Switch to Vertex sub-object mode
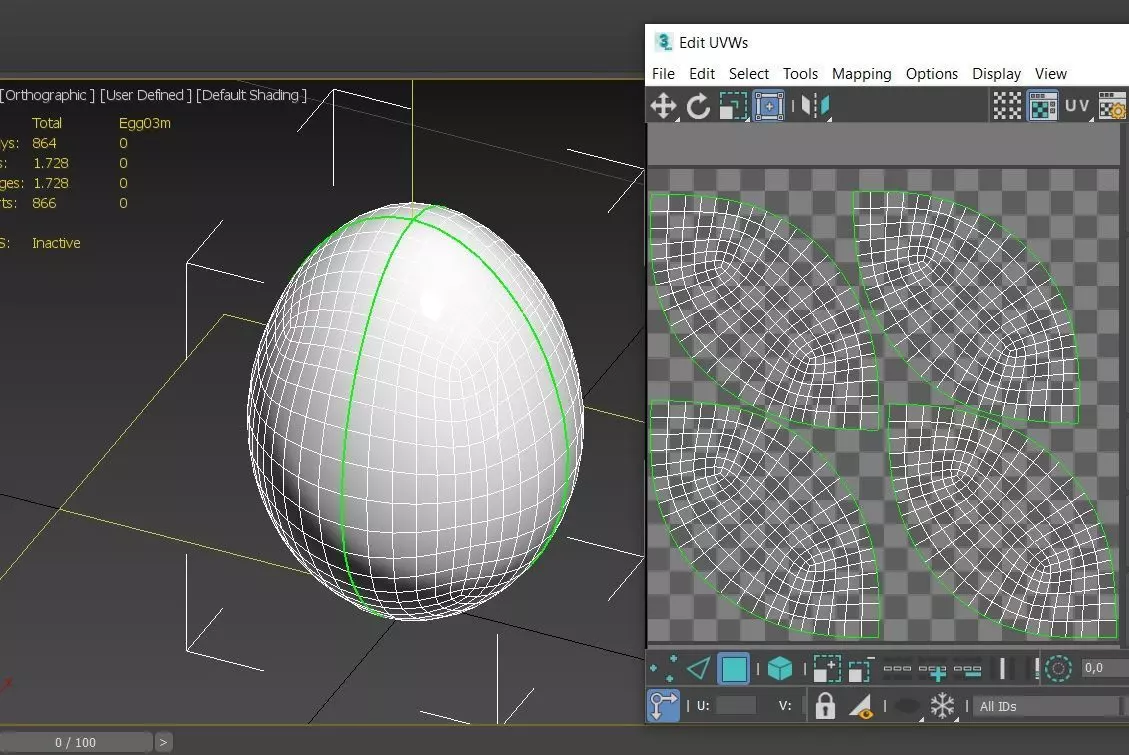The height and width of the screenshot is (755, 1129). pyautogui.click(x=663, y=669)
